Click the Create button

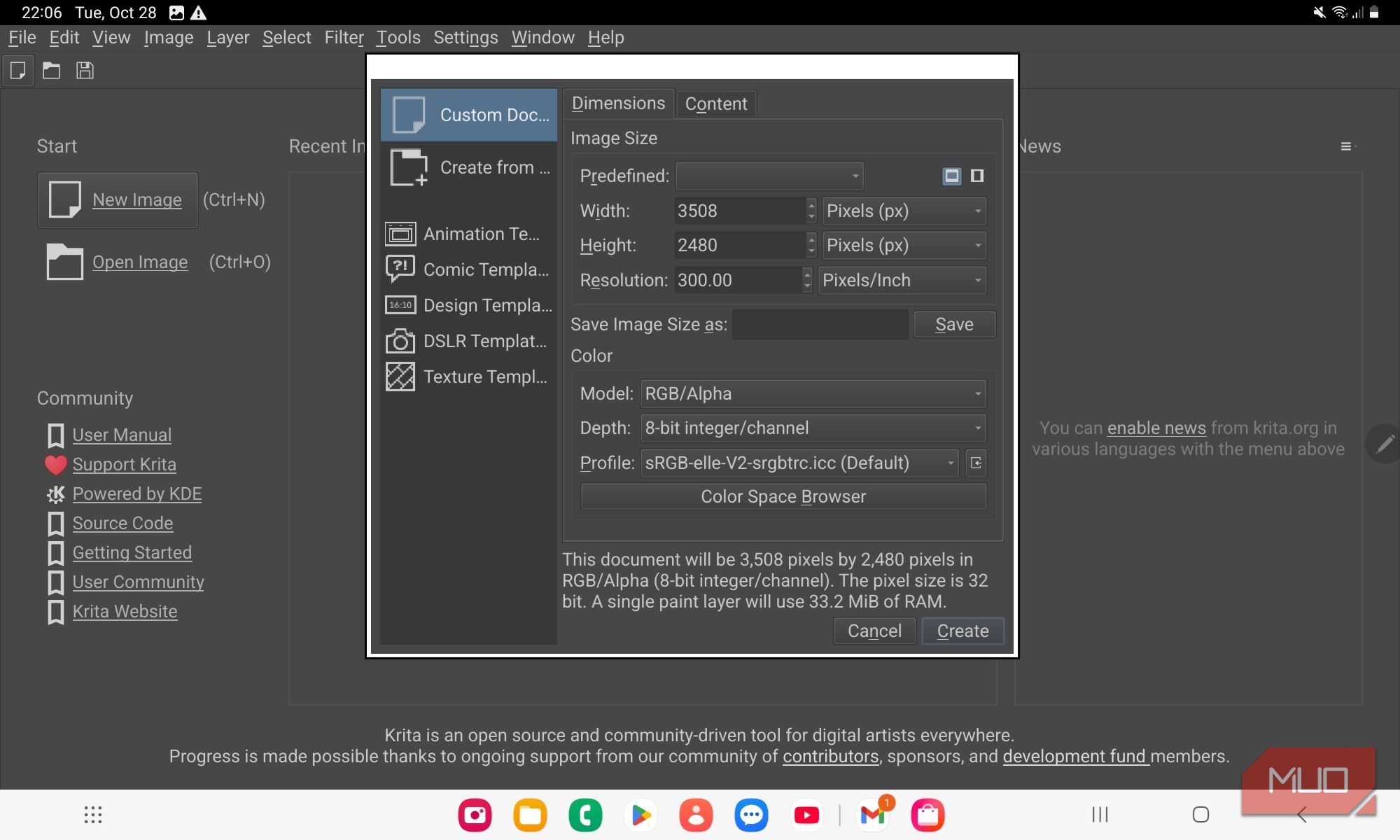962,631
